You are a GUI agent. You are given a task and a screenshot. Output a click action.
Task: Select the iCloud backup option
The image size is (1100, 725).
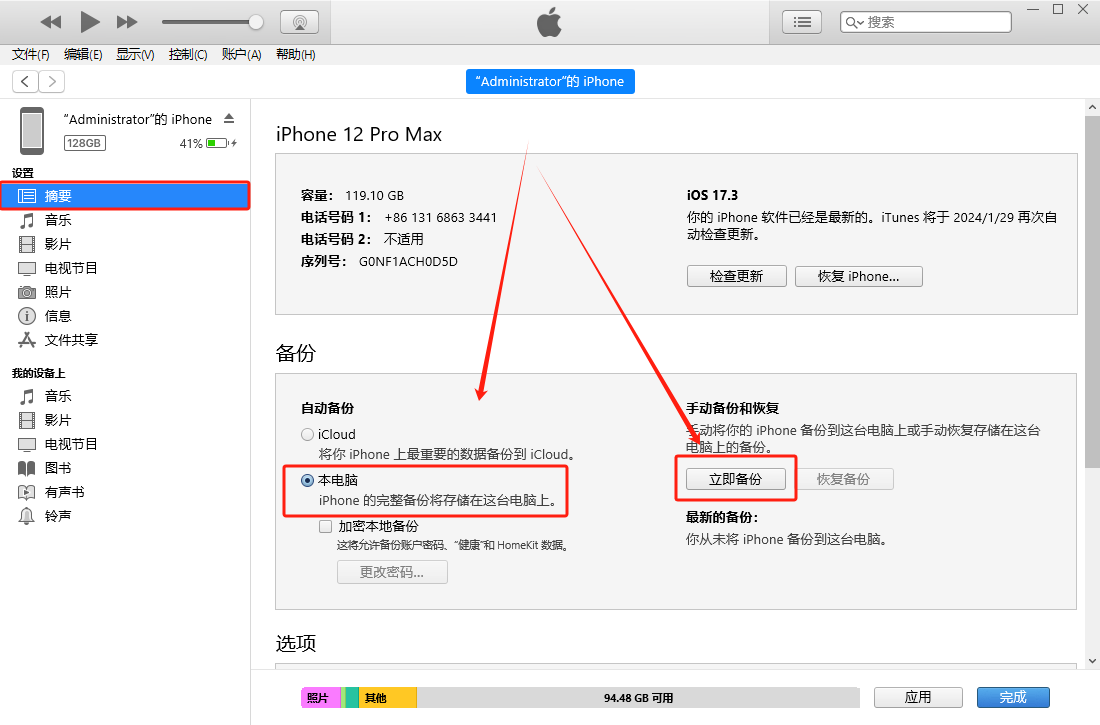(307, 434)
